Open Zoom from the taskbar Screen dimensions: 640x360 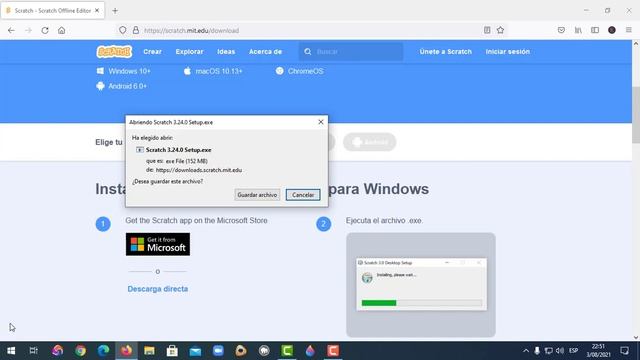218,351
